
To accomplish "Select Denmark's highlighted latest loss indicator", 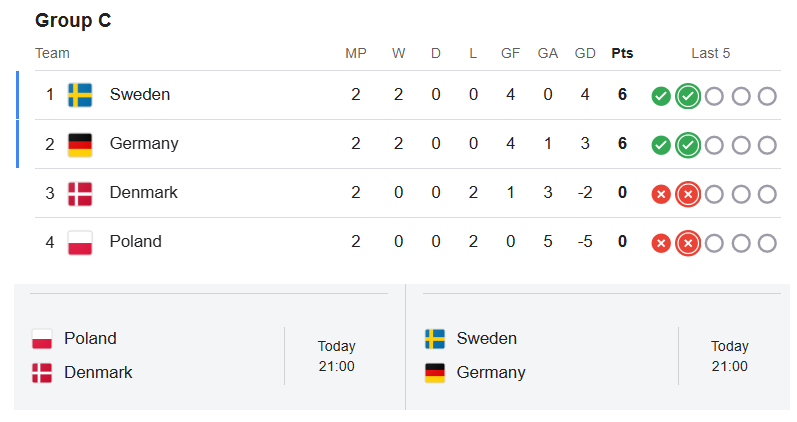I will click(x=688, y=194).
